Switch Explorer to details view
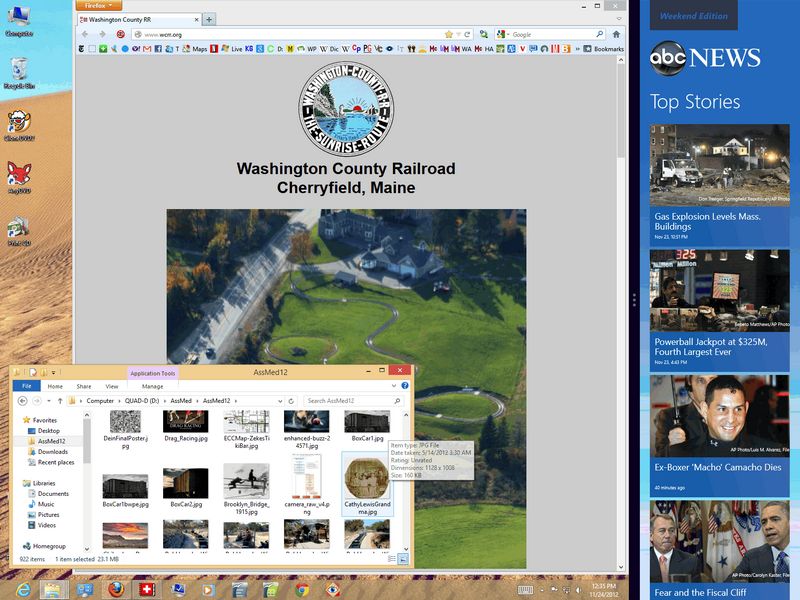The height and width of the screenshot is (600, 800). [x=392, y=559]
